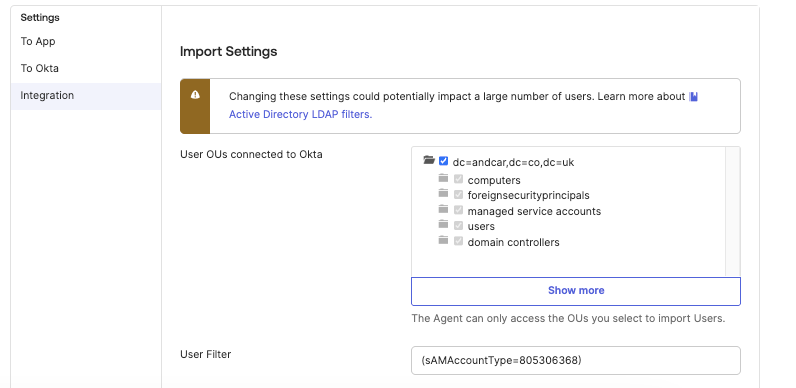Click the documentation book icon after 'Learn more about'
The height and width of the screenshot is (388, 796).
[x=693, y=96]
